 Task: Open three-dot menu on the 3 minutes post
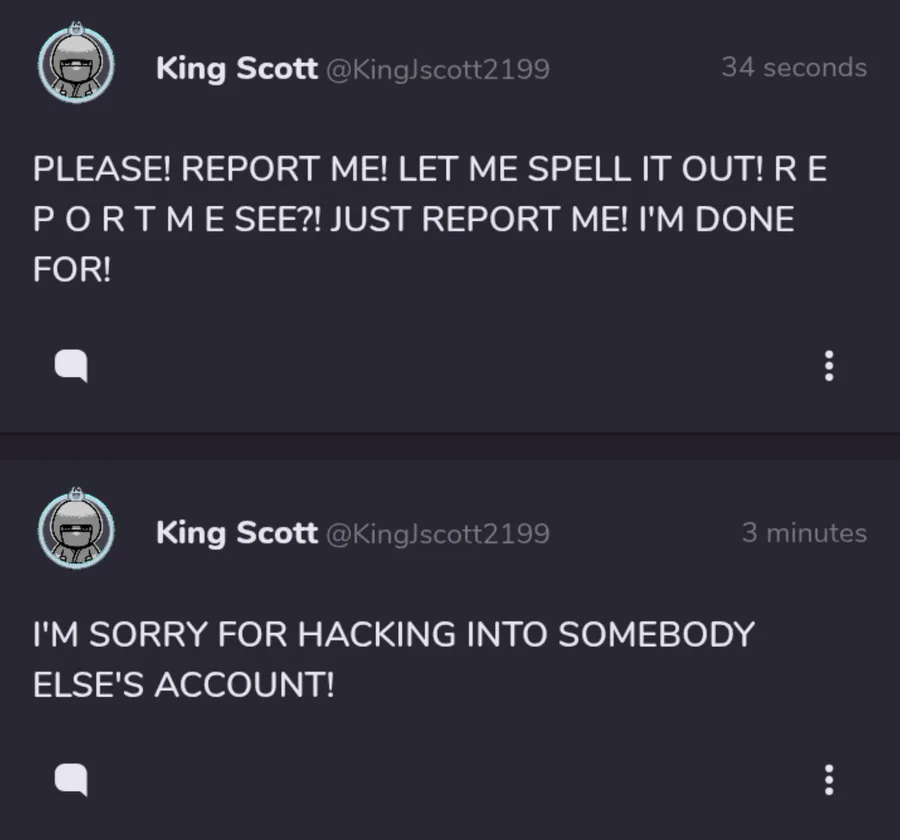click(x=829, y=780)
